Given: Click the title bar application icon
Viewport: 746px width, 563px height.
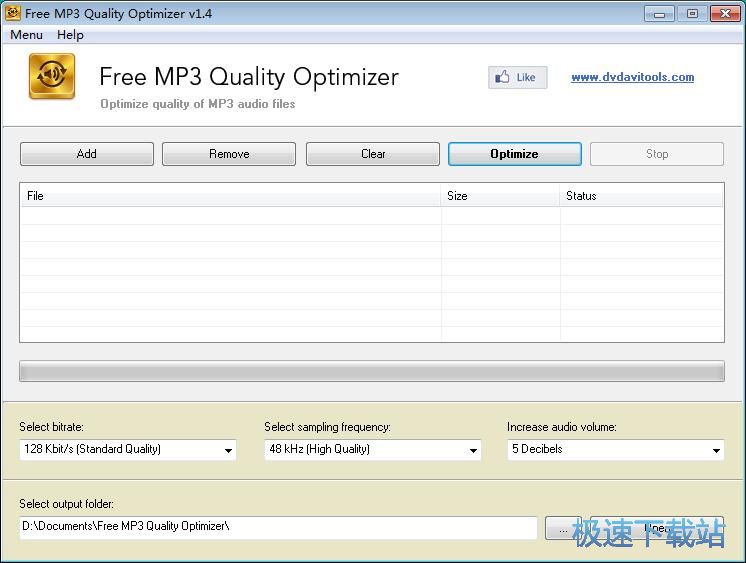Looking at the screenshot, I should pyautogui.click(x=12, y=14).
